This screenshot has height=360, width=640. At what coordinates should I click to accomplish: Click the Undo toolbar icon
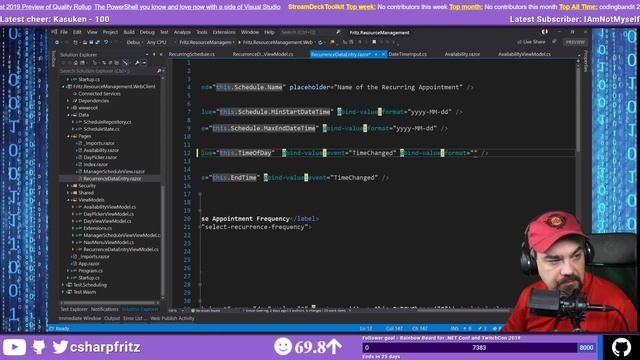tap(106, 42)
